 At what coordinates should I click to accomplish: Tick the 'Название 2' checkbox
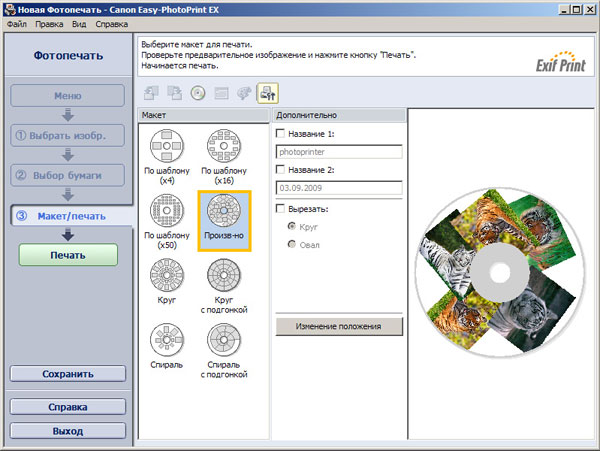[280, 169]
